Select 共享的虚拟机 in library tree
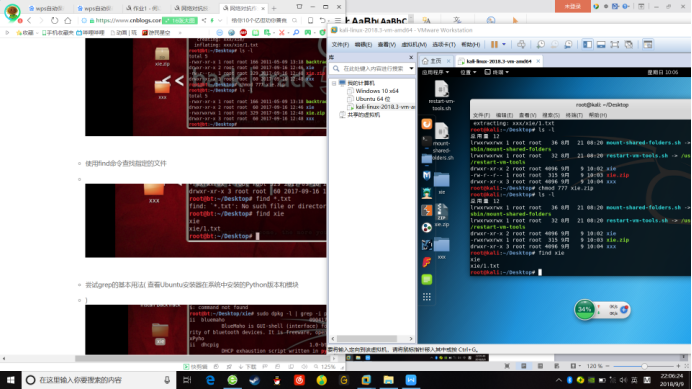The height and width of the screenshot is (389, 692). pos(363,115)
